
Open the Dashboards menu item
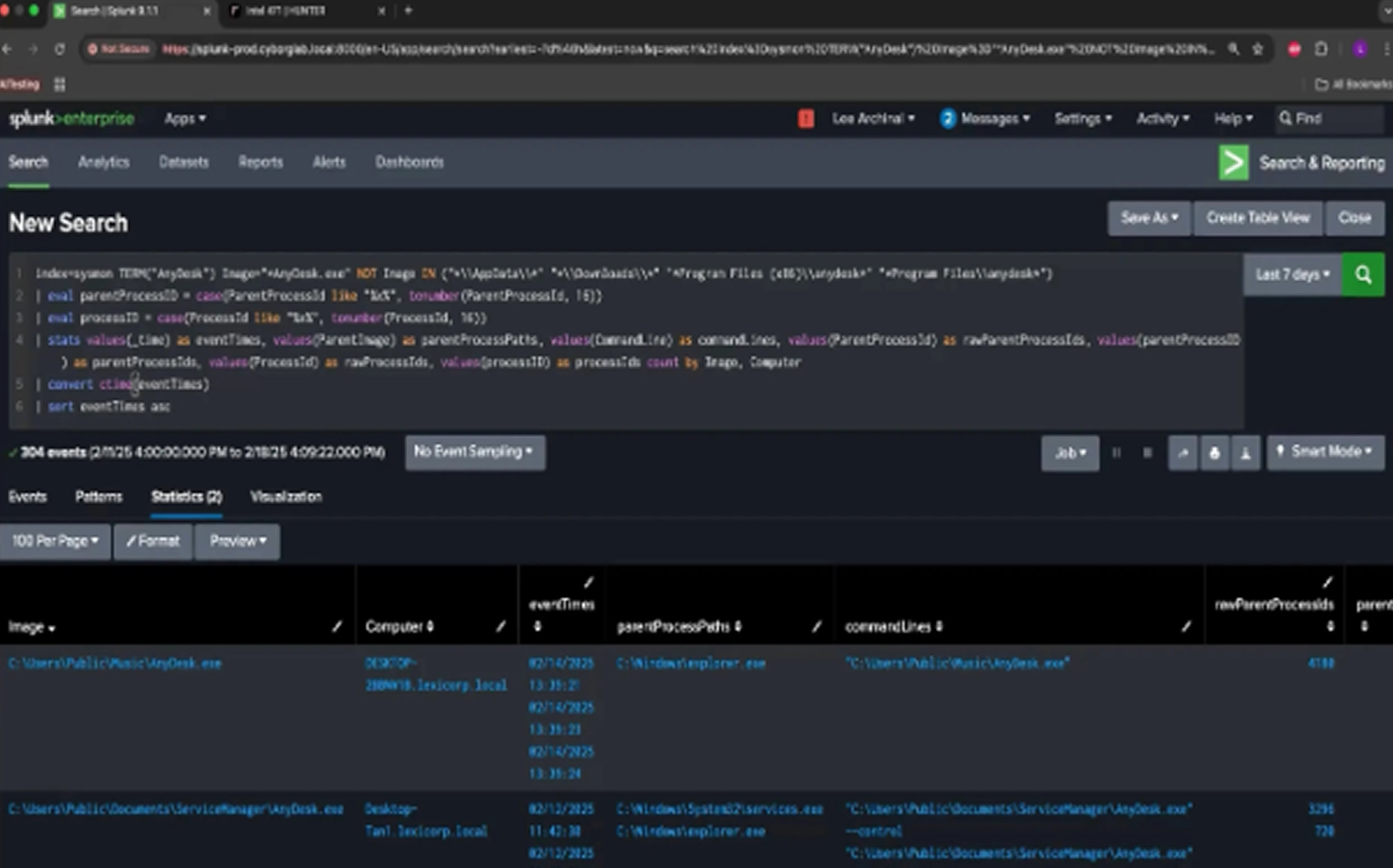409,162
